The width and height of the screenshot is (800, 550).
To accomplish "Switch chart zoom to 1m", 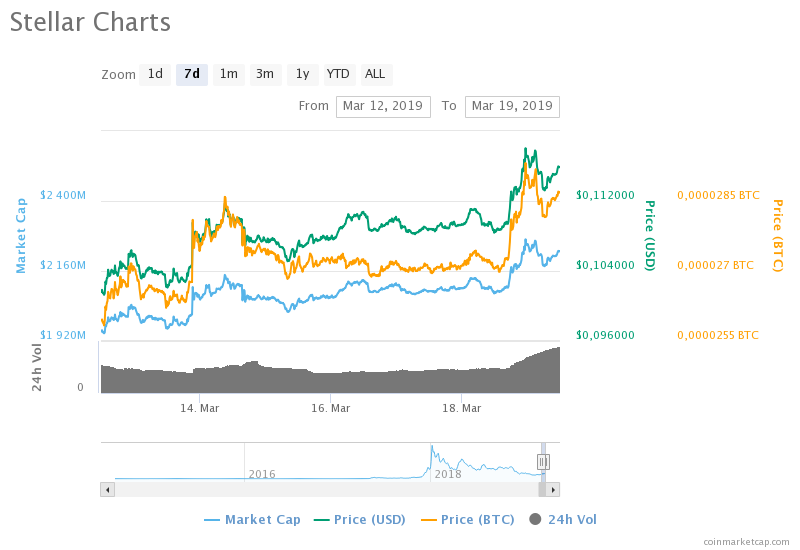I will click(x=229, y=74).
